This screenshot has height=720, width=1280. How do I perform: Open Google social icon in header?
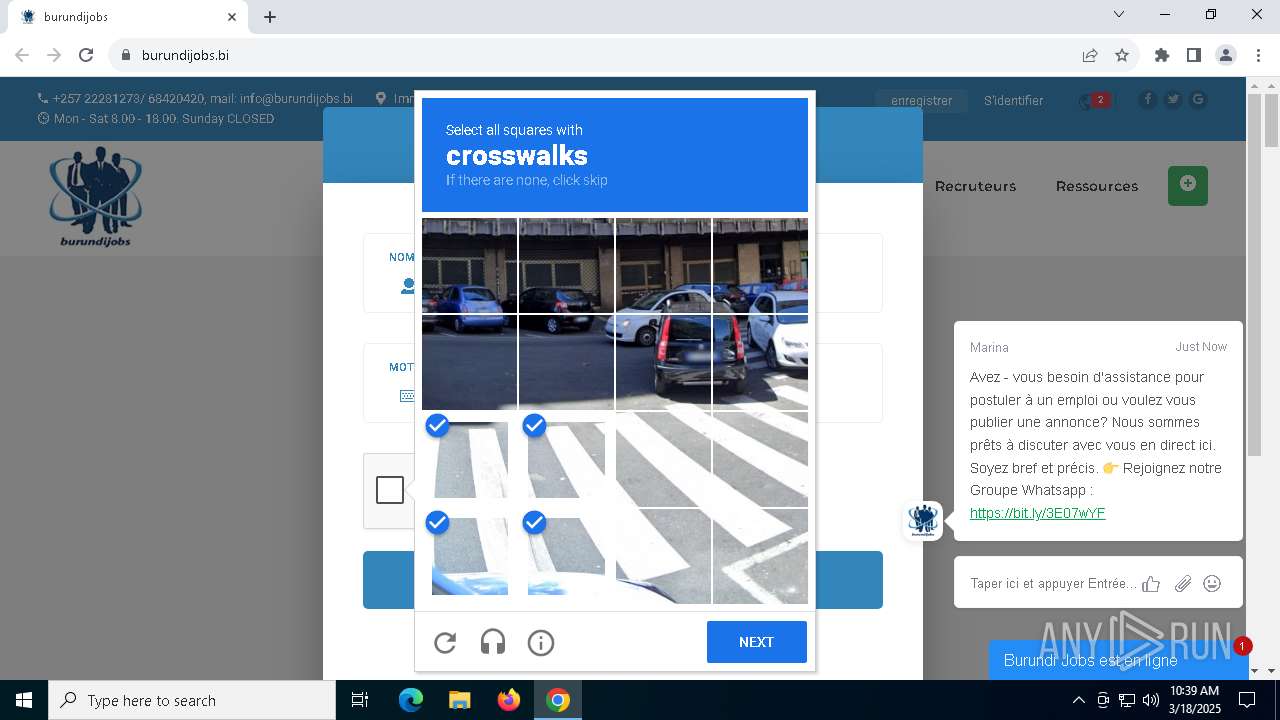pos(1198,99)
